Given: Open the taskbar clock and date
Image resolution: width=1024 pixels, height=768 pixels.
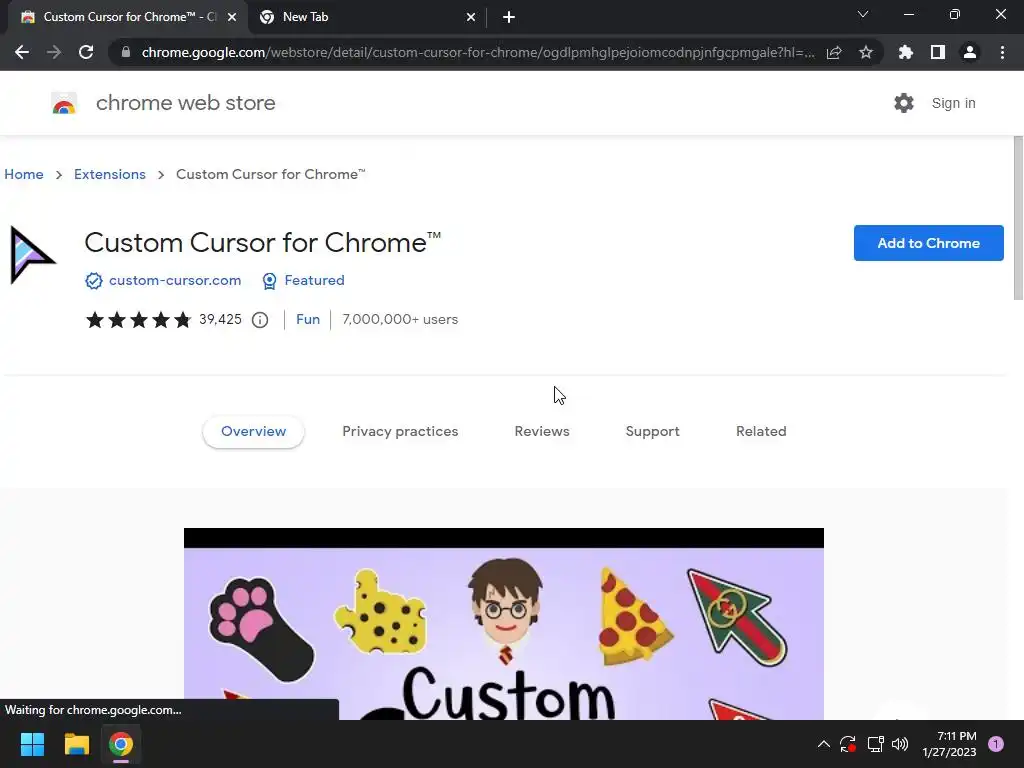Looking at the screenshot, I should click(949, 744).
